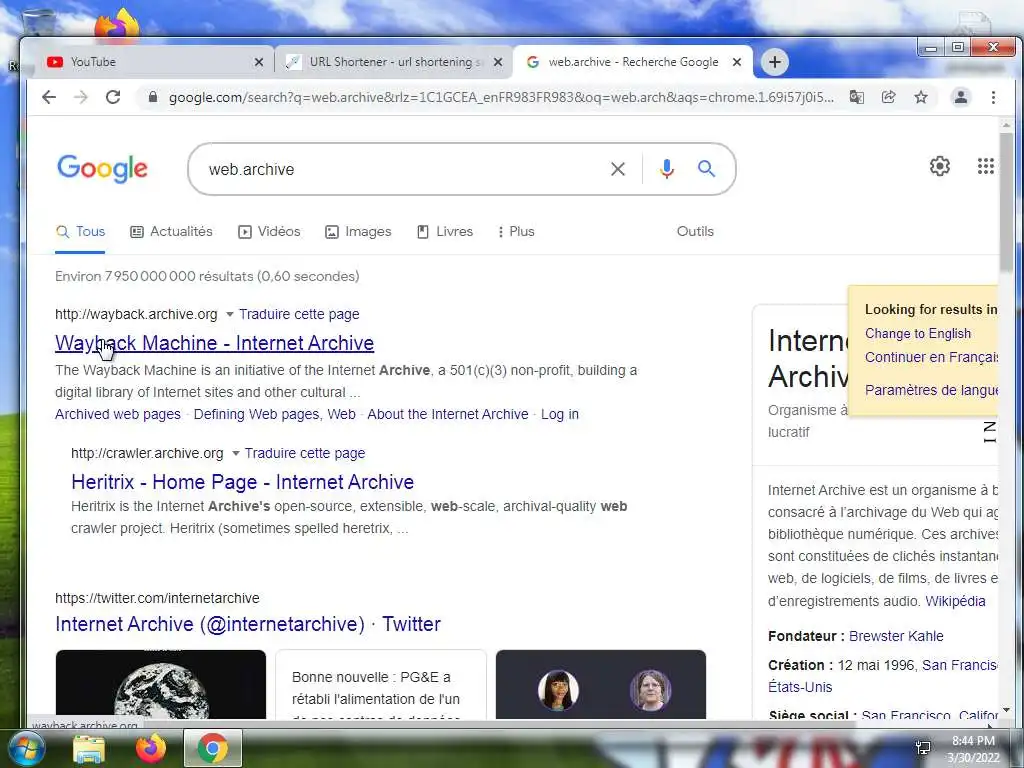This screenshot has width=1024, height=768.
Task: Go to Google home via logo
Action: click(103, 168)
